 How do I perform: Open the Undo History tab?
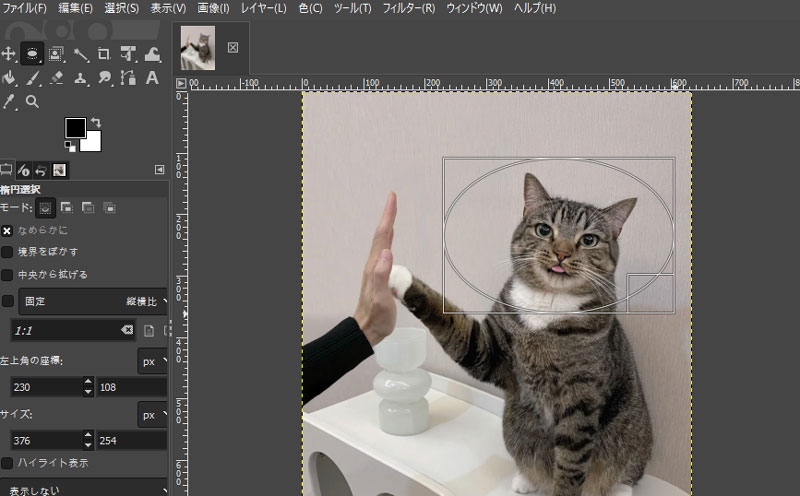click(x=41, y=169)
